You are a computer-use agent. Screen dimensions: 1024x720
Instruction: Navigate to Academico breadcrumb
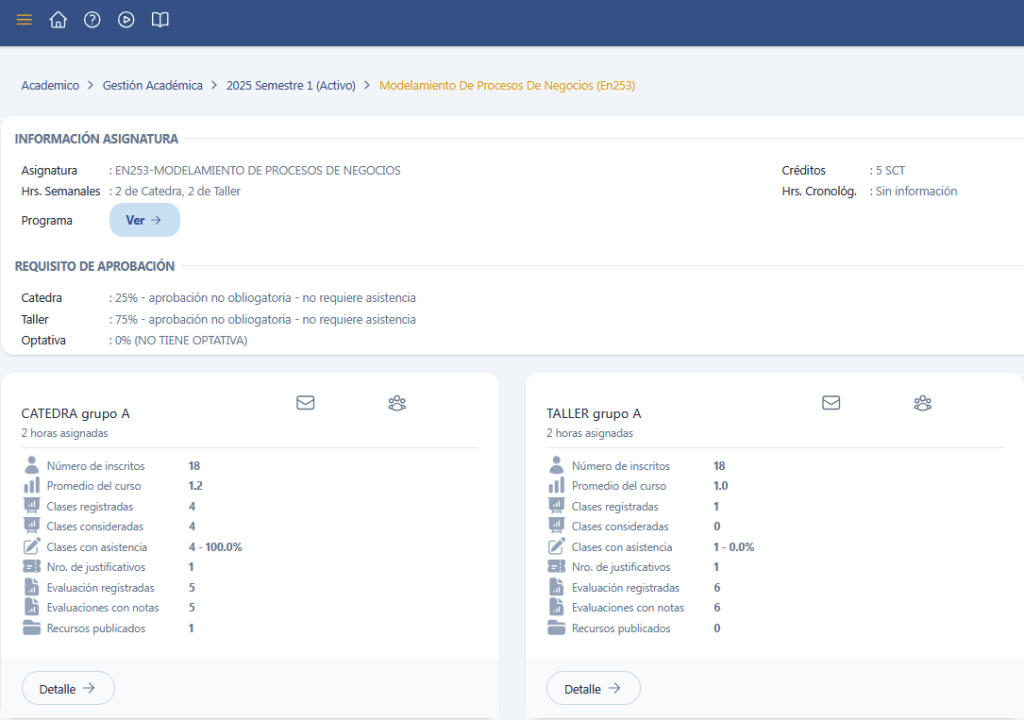(x=50, y=86)
